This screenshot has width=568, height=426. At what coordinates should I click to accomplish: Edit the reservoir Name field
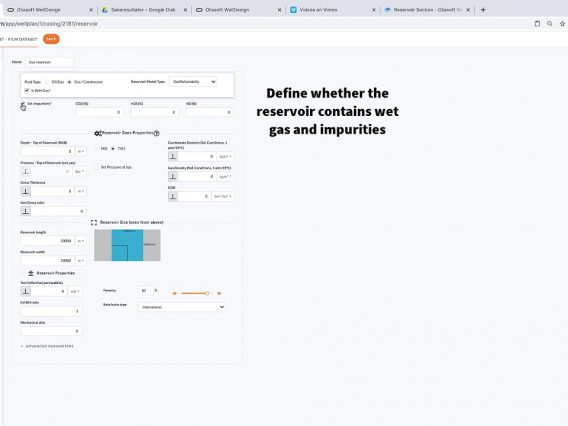49,62
